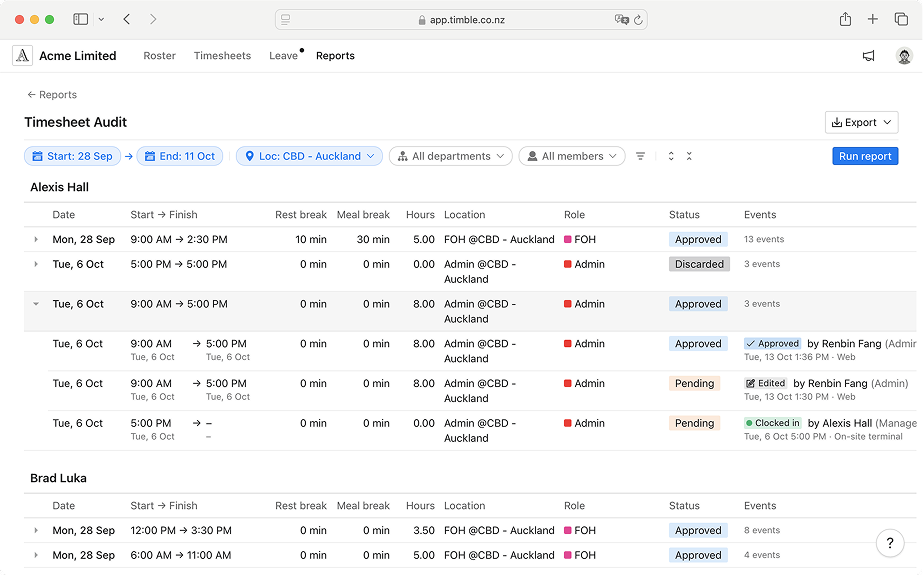Click the 'Clocked in' event badge
The width and height of the screenshot is (923, 576).
(x=773, y=423)
